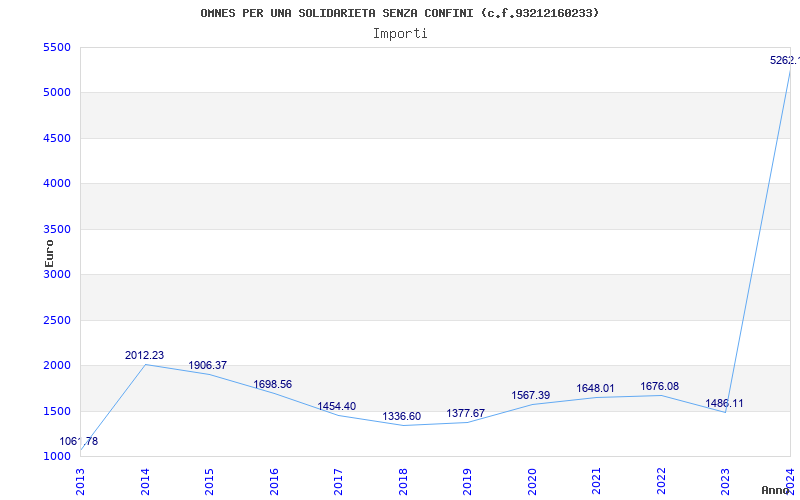Click data label 2012.23
This screenshot has height=500, width=800.
(x=144, y=356)
